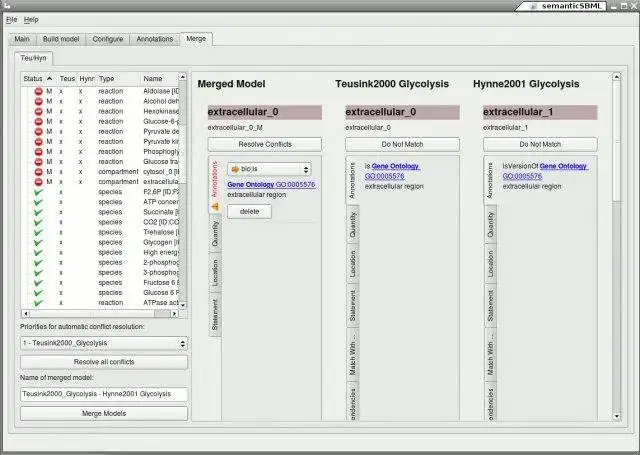Click the merged model name field
Viewport: 640px width, 455px height.
tap(104, 394)
